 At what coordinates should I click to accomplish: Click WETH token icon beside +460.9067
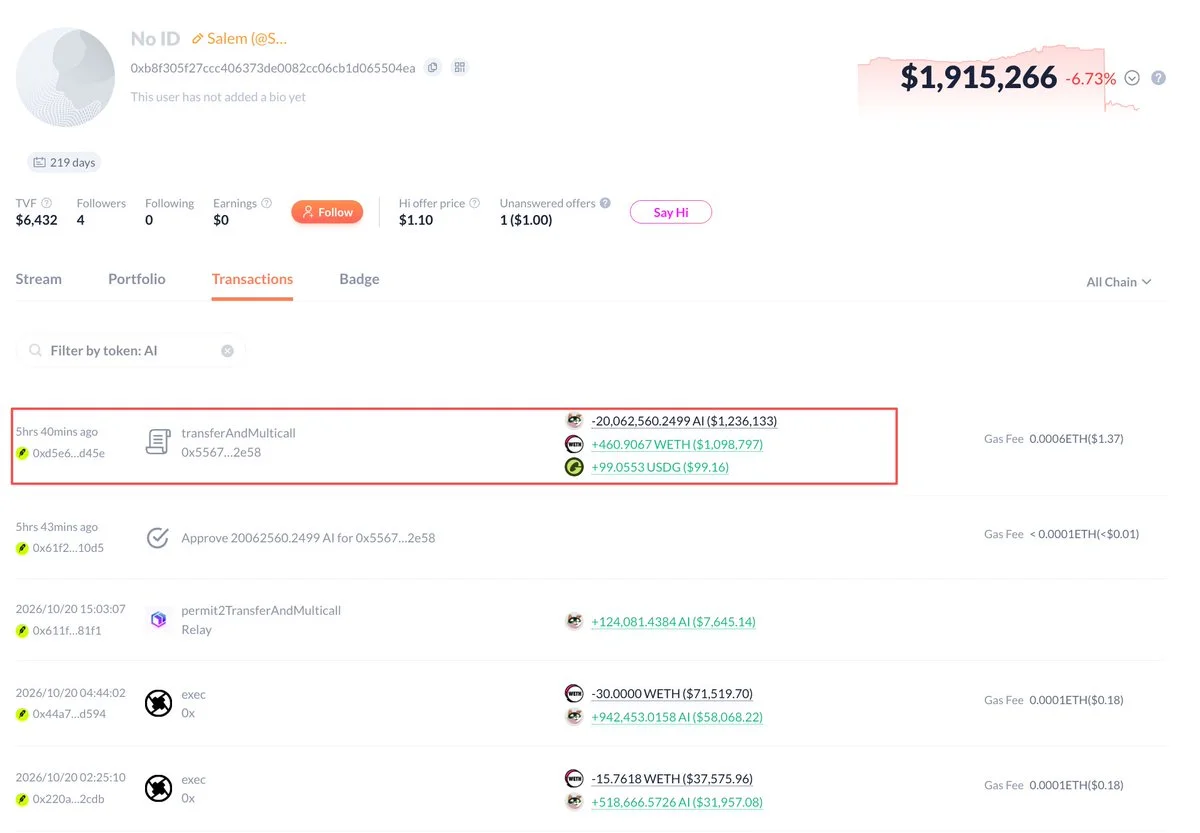point(574,444)
